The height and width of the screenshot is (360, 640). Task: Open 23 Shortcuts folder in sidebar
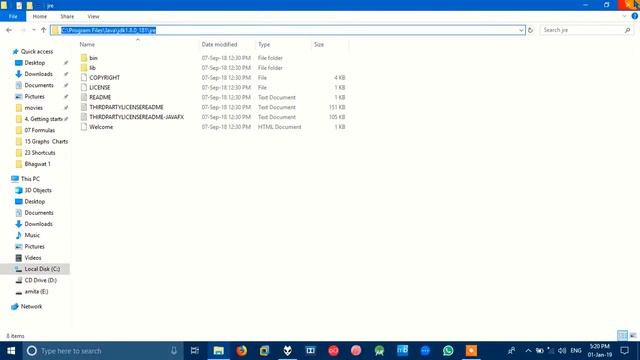pos(40,153)
